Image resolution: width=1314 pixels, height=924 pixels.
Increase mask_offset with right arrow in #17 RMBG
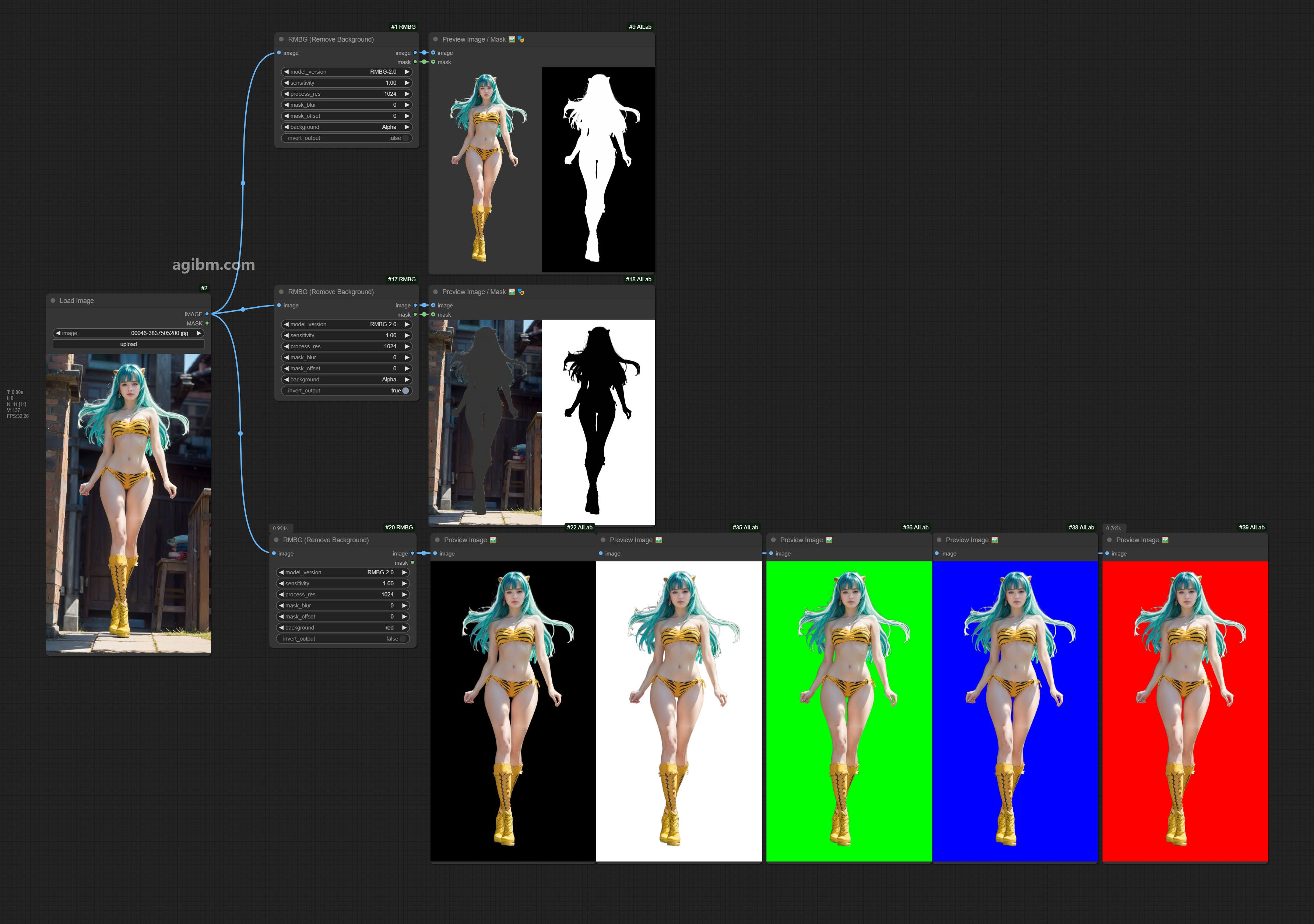coord(407,368)
